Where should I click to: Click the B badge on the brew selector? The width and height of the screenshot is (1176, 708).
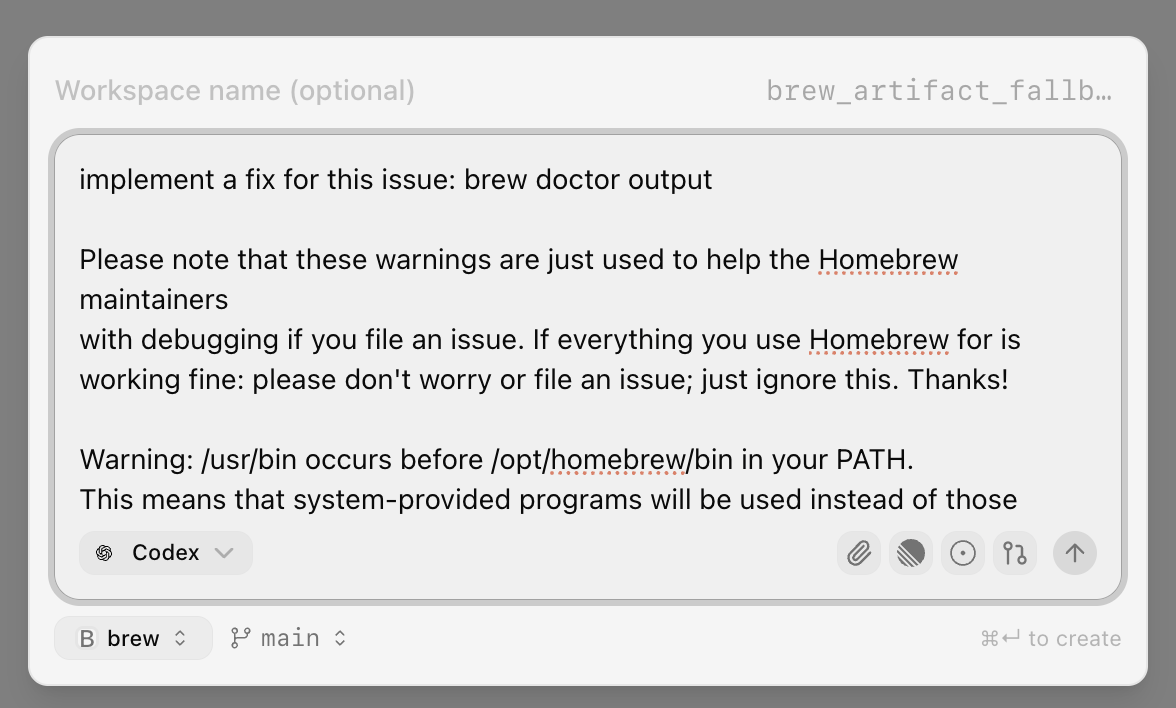click(86, 638)
